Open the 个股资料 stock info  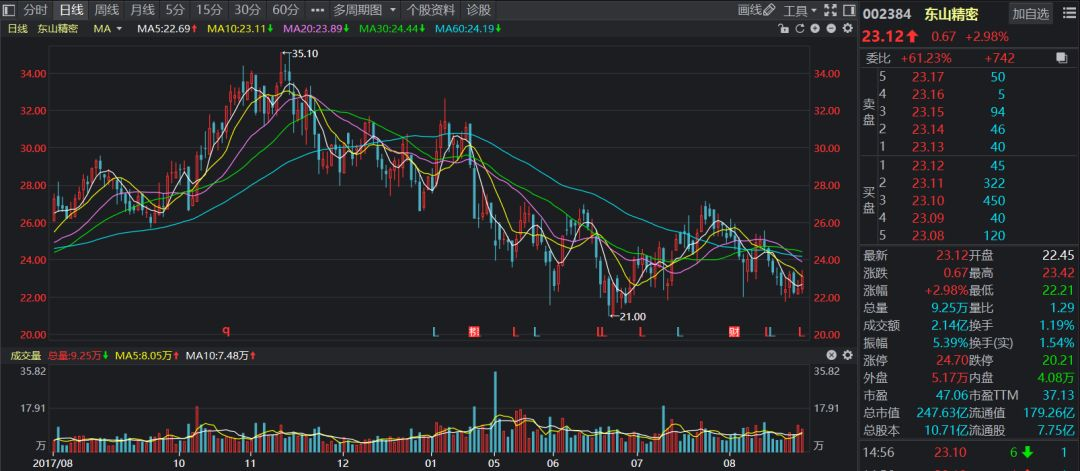click(x=431, y=10)
